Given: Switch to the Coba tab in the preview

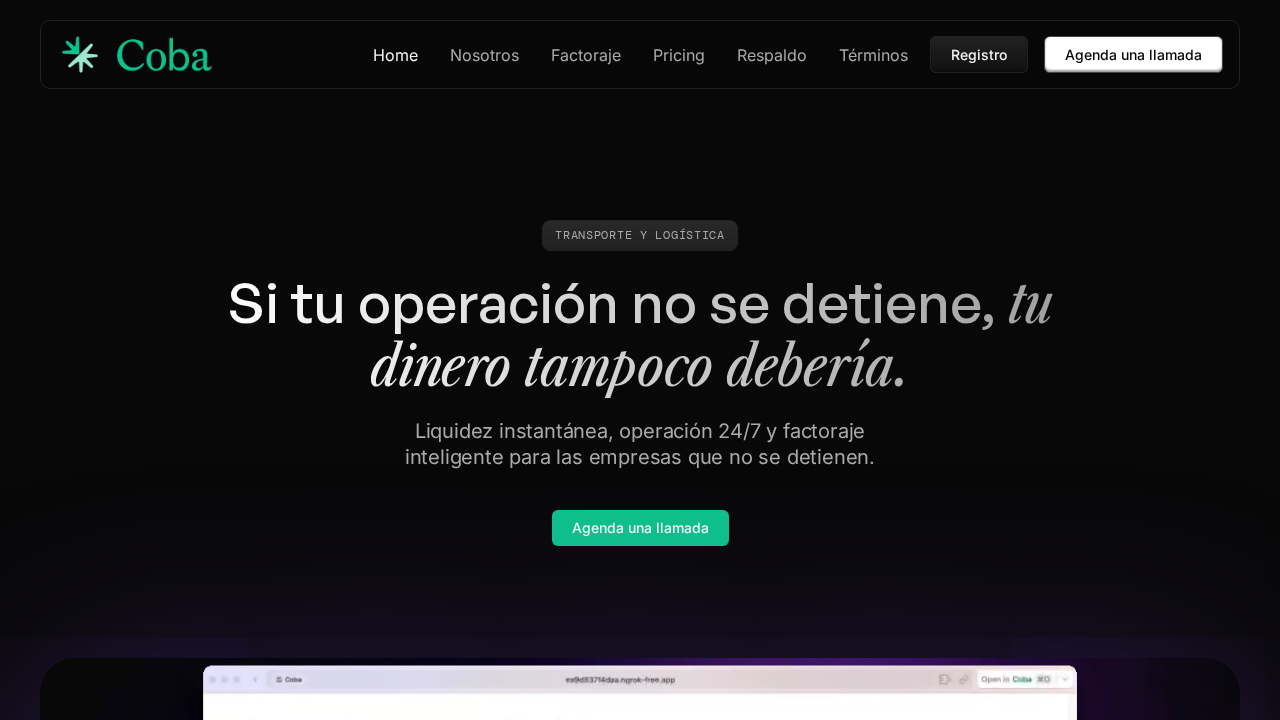Looking at the screenshot, I should (293, 679).
